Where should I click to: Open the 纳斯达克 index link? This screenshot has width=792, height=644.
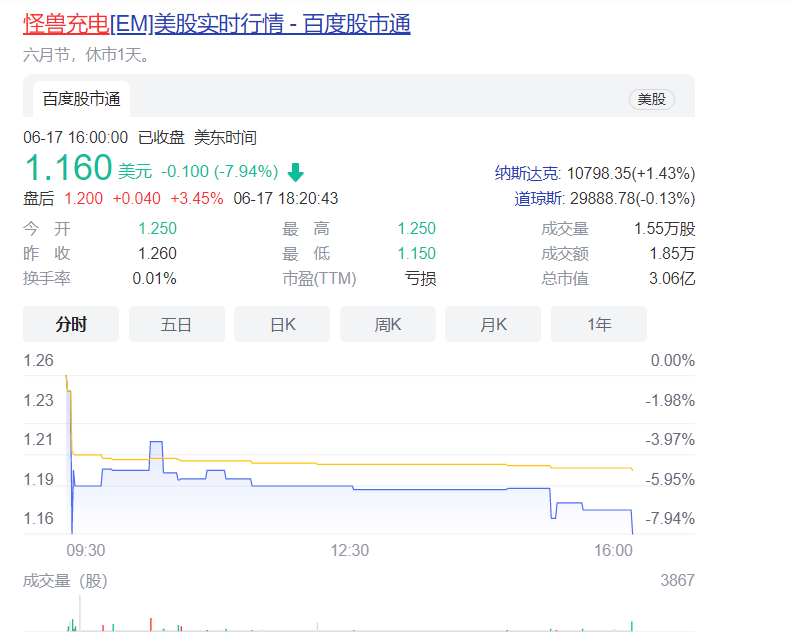[527, 173]
